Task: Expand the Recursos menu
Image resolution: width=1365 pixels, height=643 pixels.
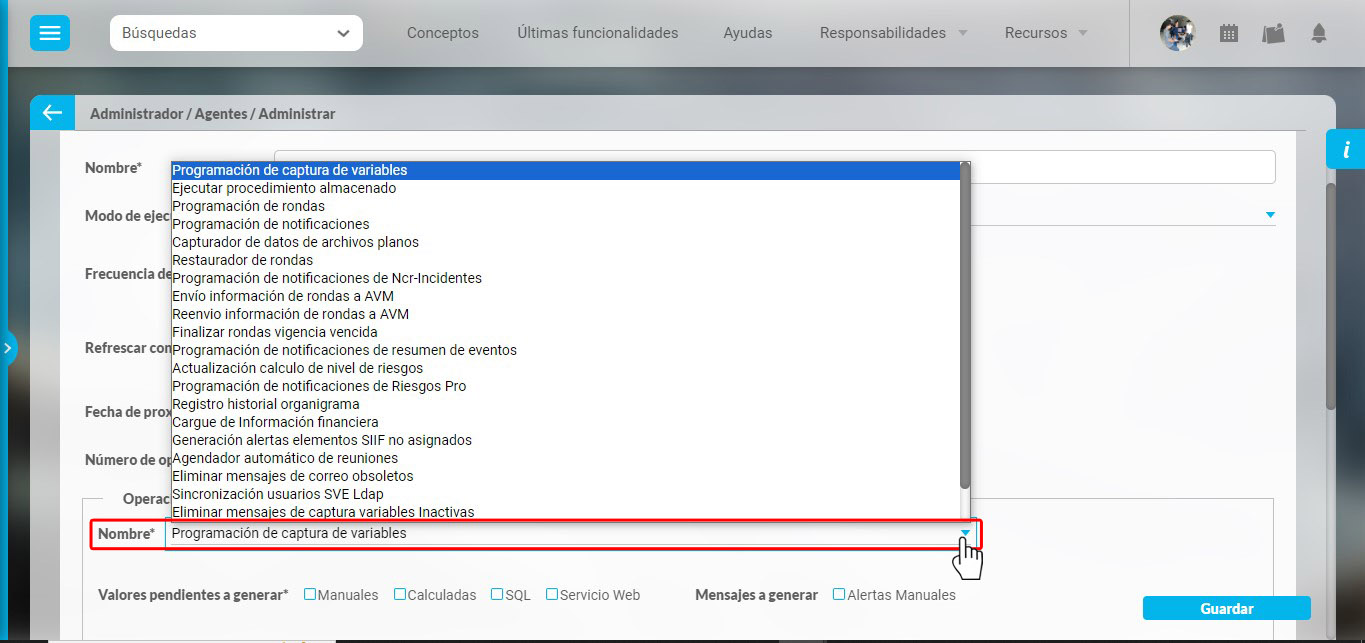Action: (1046, 33)
